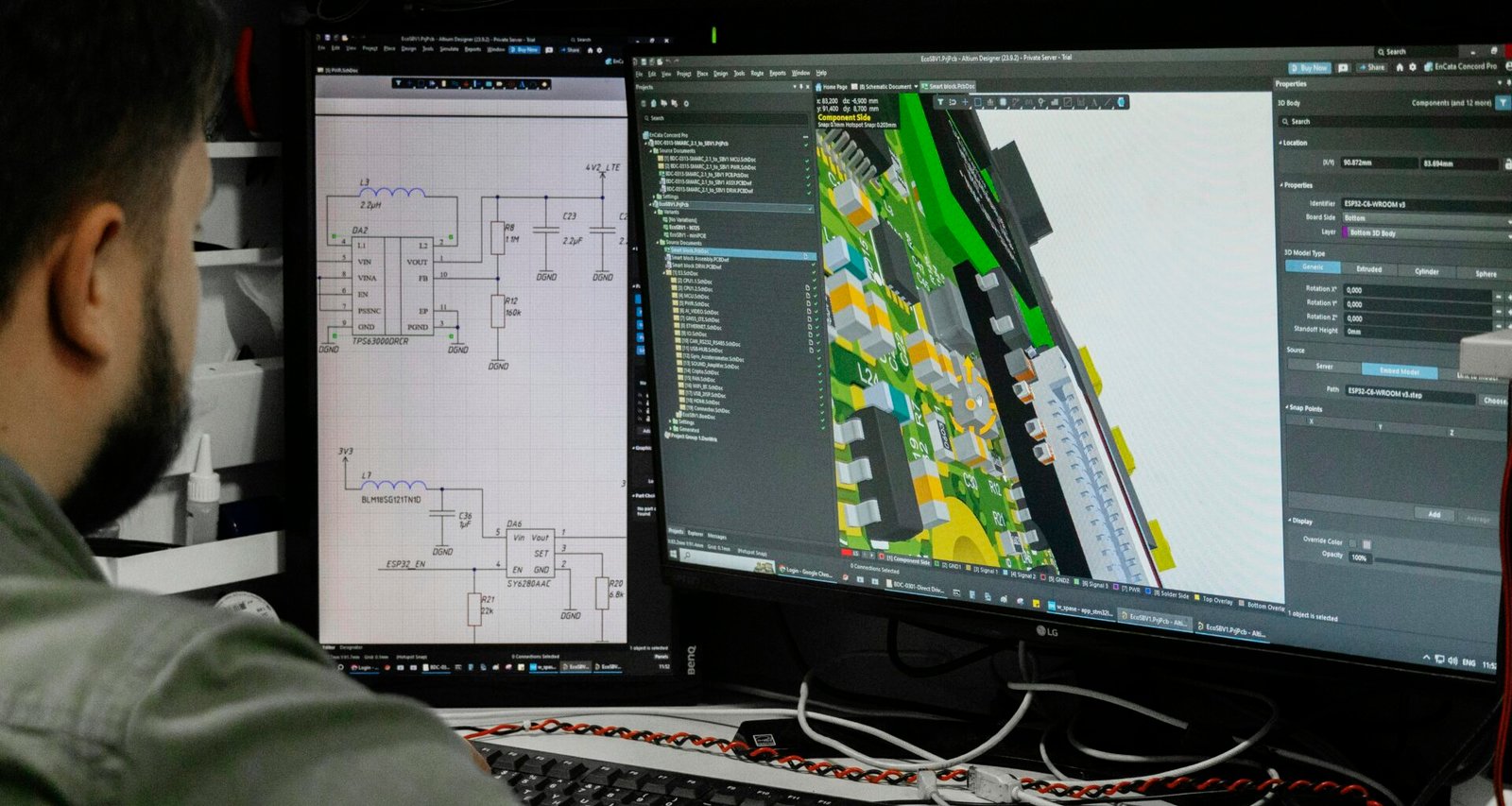Screen dimensions: 1512x806
Task: Click the Identifier field ESP32-C6-WROOM v3
Action: [x=1427, y=204]
